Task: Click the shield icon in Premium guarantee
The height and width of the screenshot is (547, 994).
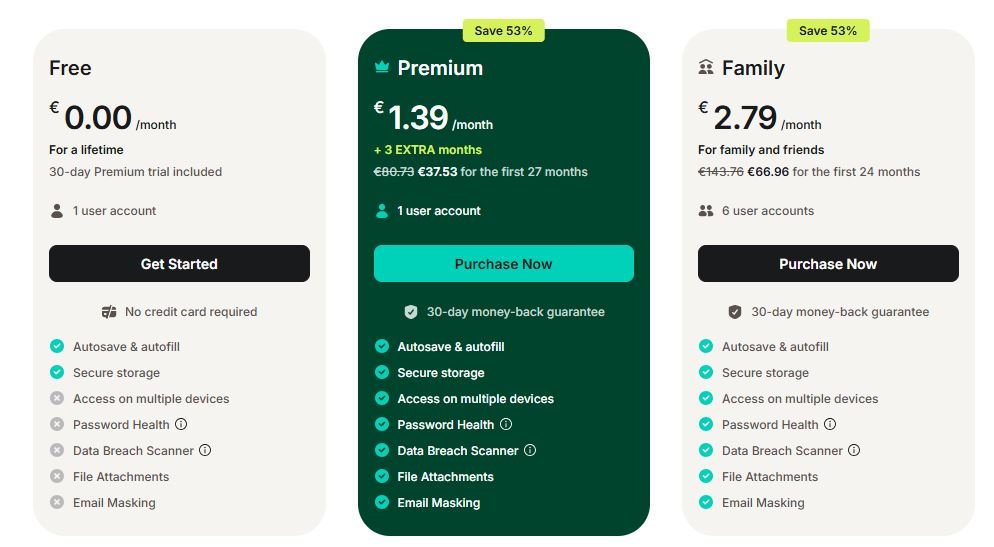Action: [411, 312]
